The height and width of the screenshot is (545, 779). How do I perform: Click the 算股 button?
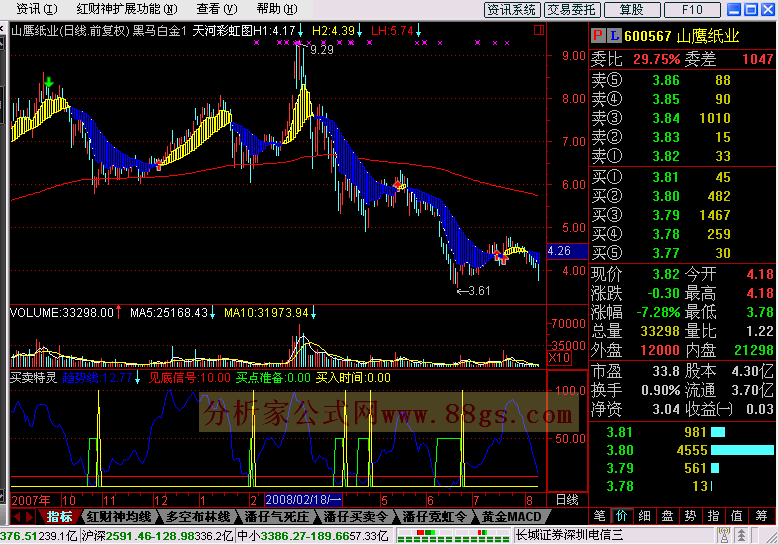(632, 9)
